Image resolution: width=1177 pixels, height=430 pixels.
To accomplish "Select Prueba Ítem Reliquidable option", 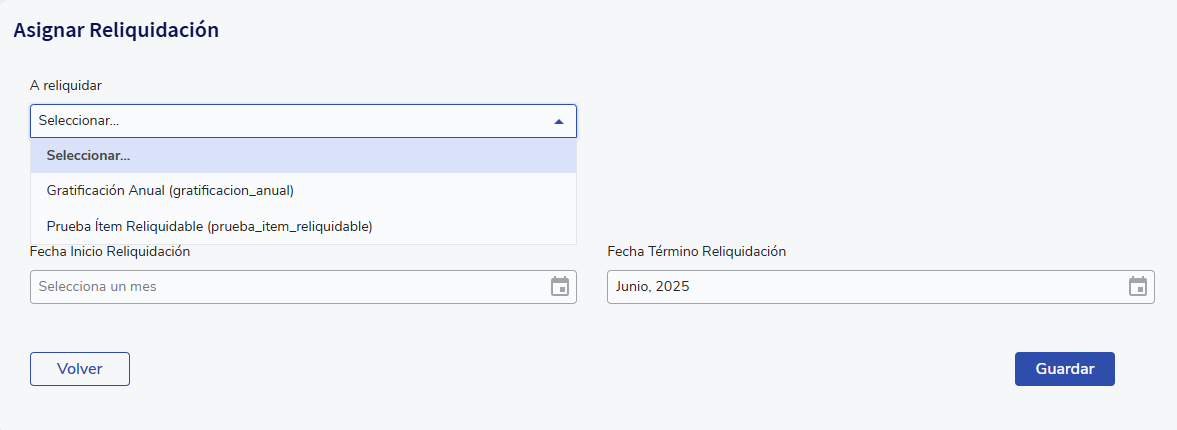I will click(303, 226).
